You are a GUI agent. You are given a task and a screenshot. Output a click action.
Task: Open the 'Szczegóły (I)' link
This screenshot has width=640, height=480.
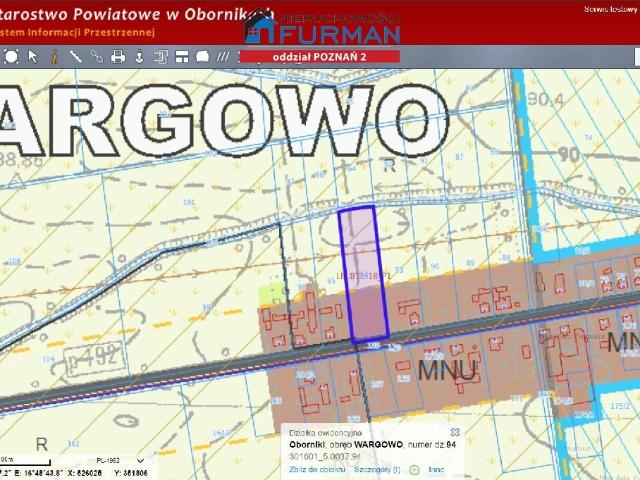coord(377,469)
